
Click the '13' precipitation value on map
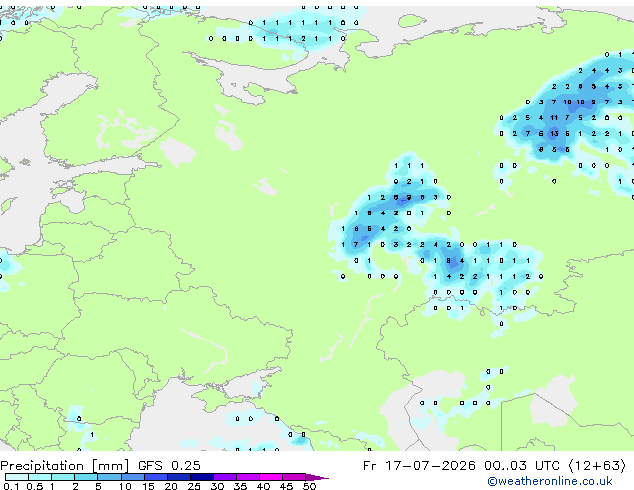point(554,133)
